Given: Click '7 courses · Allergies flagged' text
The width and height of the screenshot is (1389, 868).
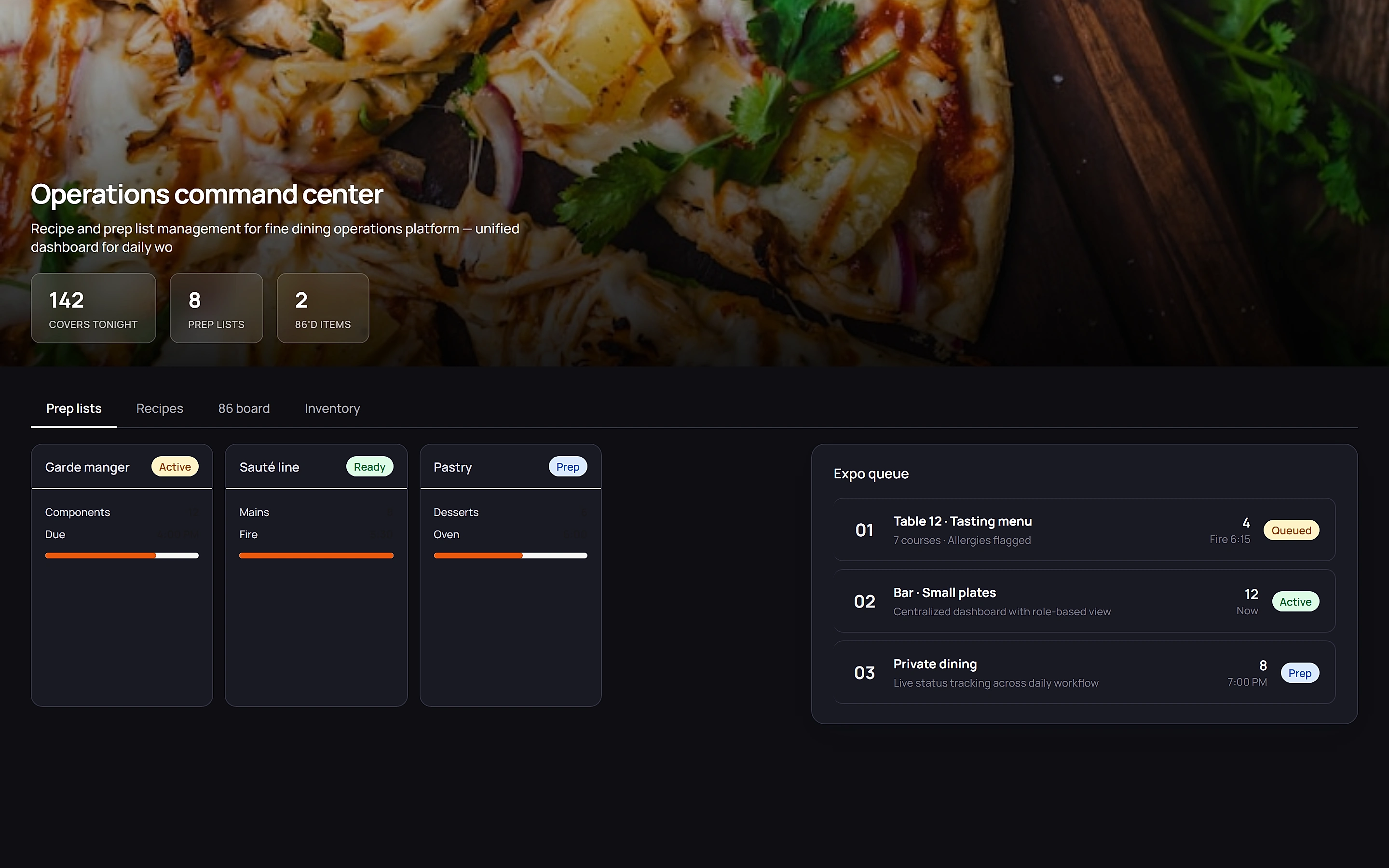Looking at the screenshot, I should click(962, 540).
